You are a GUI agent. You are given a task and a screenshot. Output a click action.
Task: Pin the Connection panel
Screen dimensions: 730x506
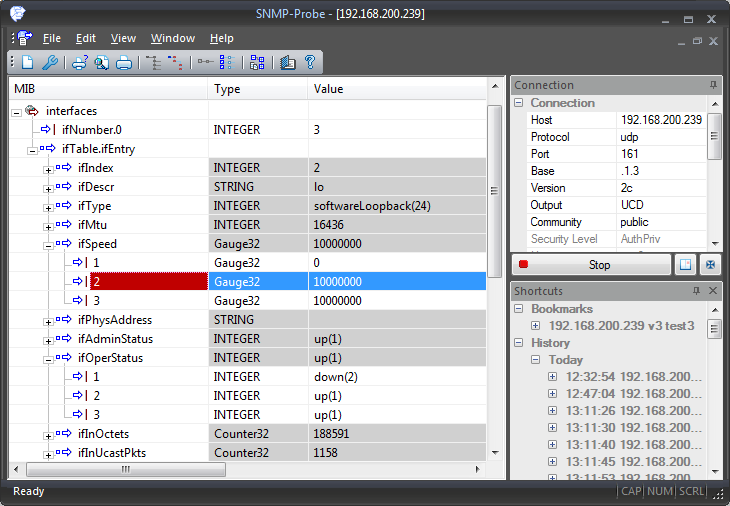coord(713,85)
